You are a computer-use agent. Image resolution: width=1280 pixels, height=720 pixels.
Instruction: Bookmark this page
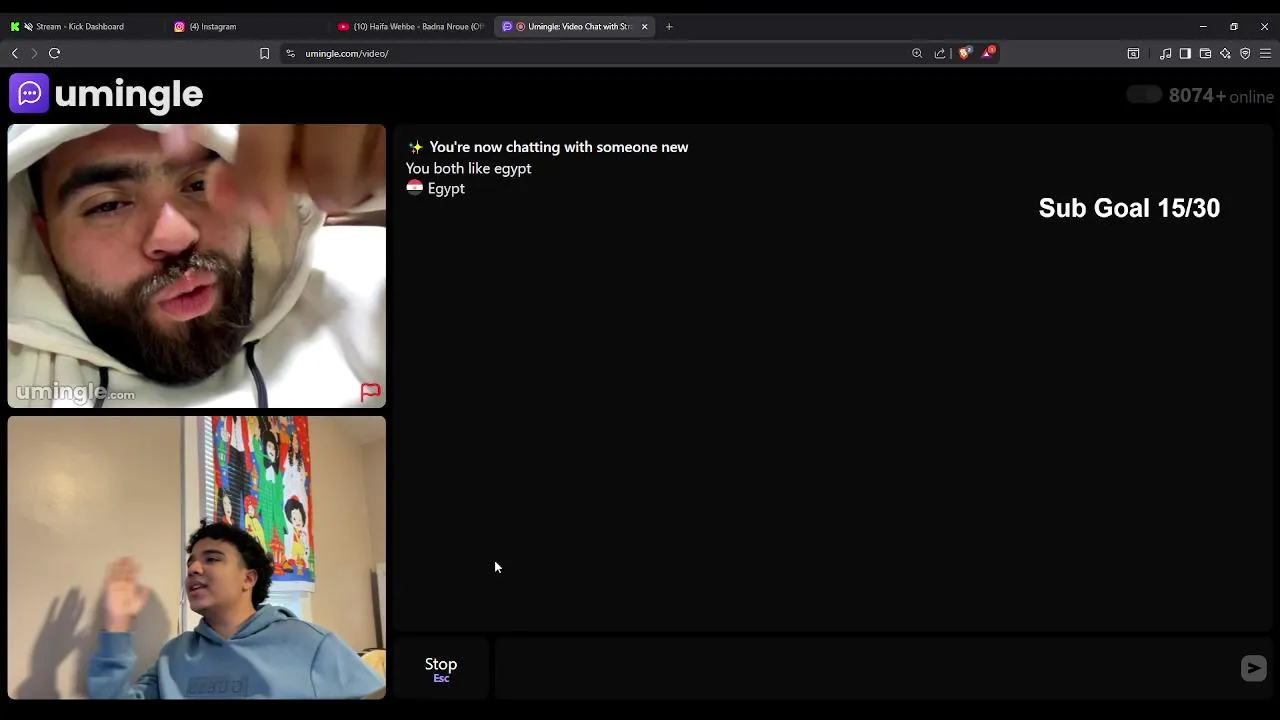(264, 53)
